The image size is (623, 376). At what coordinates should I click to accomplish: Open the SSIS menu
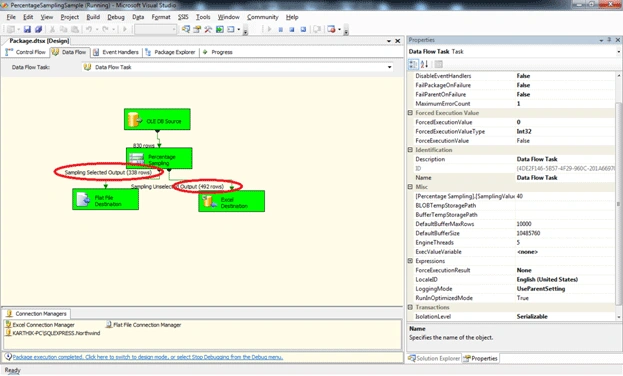pyautogui.click(x=183, y=17)
